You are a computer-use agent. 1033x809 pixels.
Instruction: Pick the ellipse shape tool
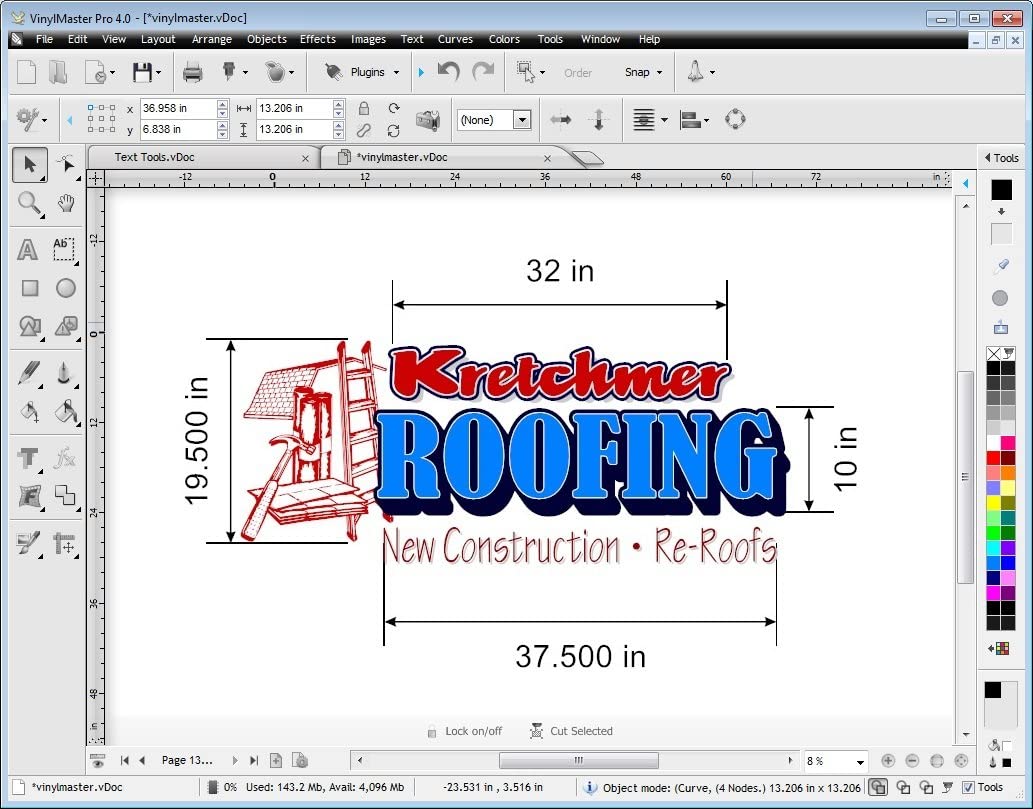[64, 288]
